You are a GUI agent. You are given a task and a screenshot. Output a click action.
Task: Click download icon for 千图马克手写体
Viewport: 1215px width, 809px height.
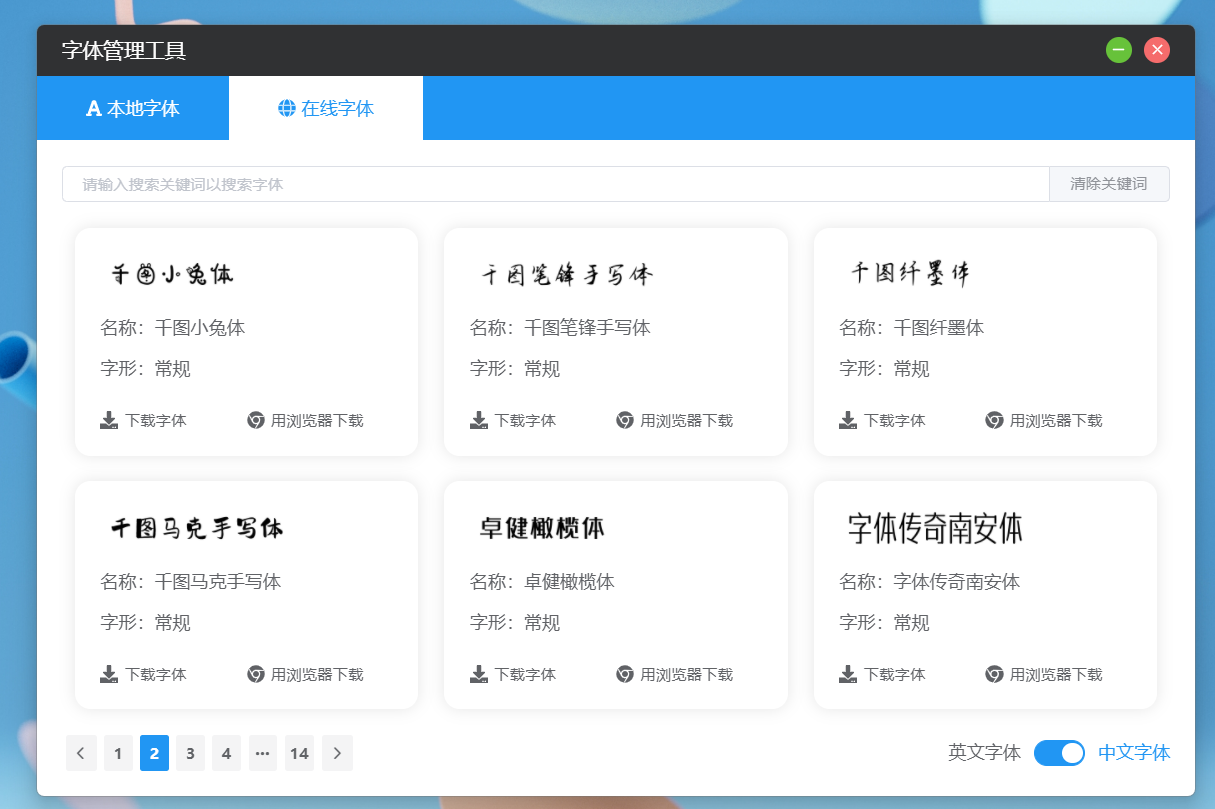click(x=109, y=674)
